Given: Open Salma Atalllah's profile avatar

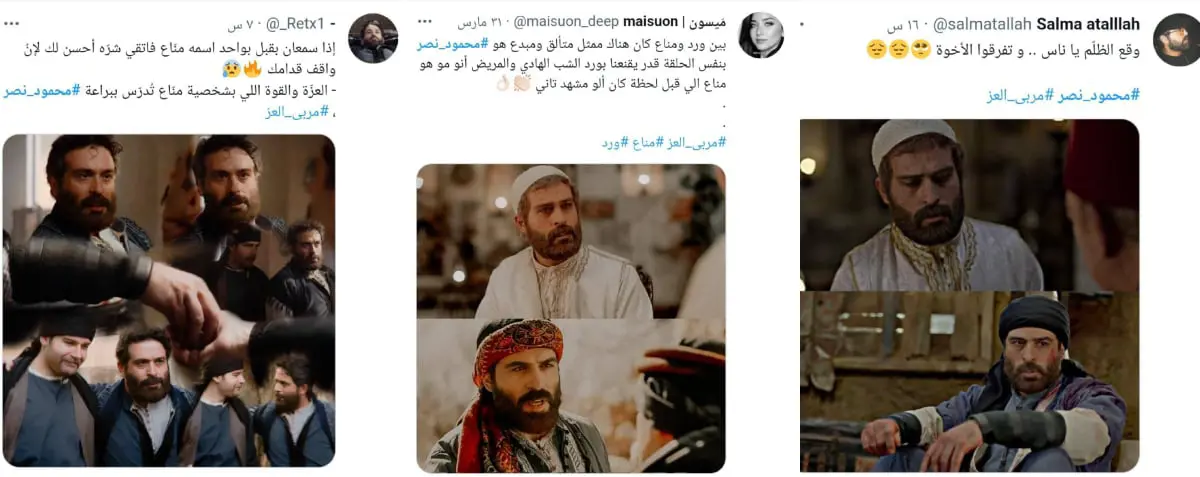Looking at the screenshot, I should point(1177,41).
